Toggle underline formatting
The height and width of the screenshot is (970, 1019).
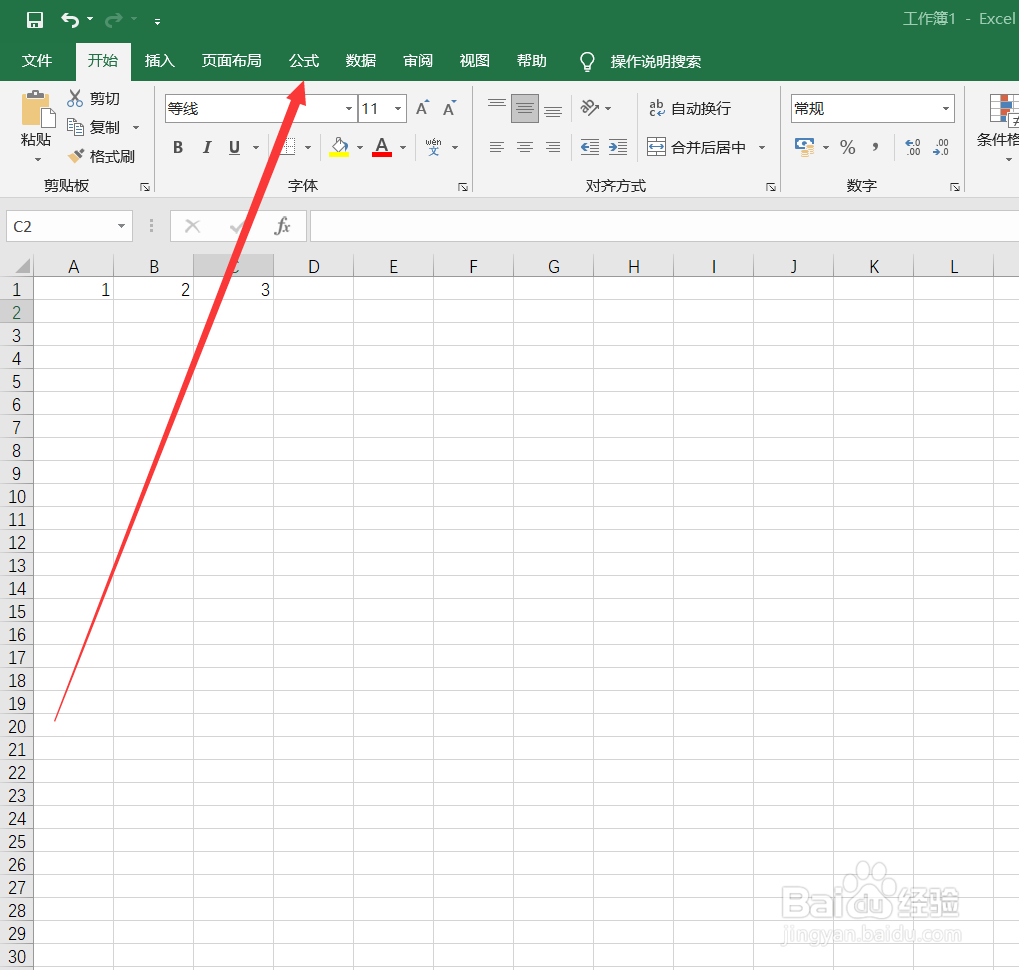click(x=235, y=147)
